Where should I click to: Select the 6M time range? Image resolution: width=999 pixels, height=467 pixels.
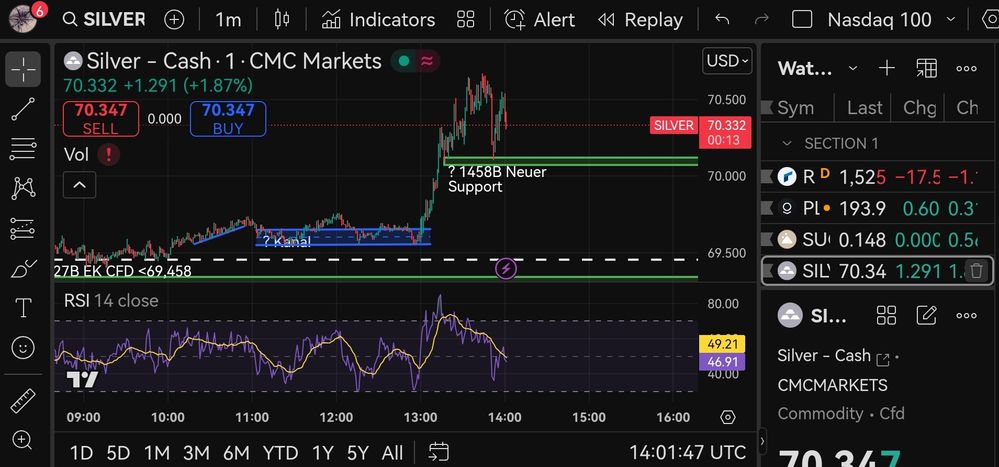(236, 453)
